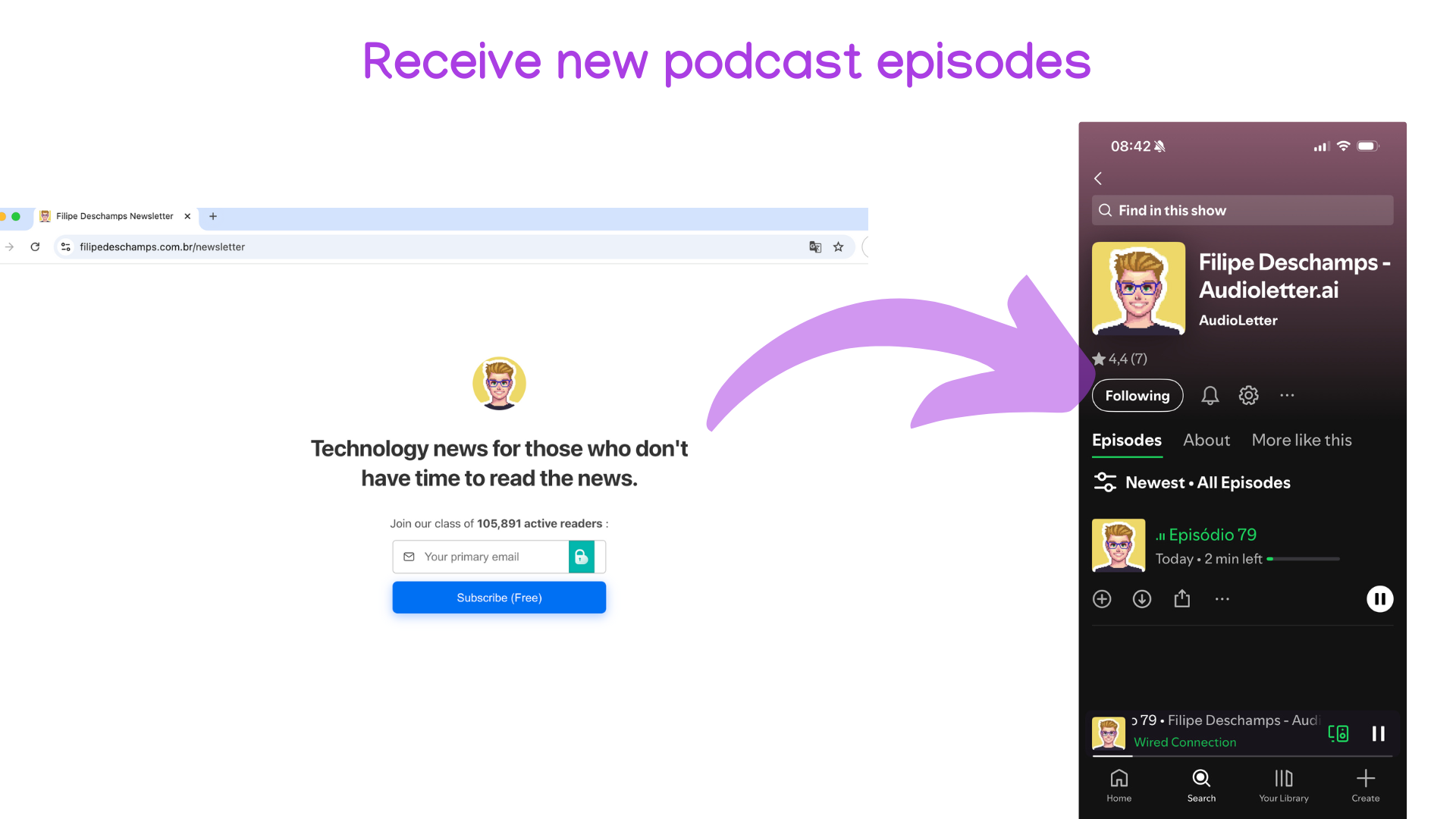This screenshot has width=1456, height=819.
Task: Tap the notification bell icon
Action: click(x=1210, y=395)
